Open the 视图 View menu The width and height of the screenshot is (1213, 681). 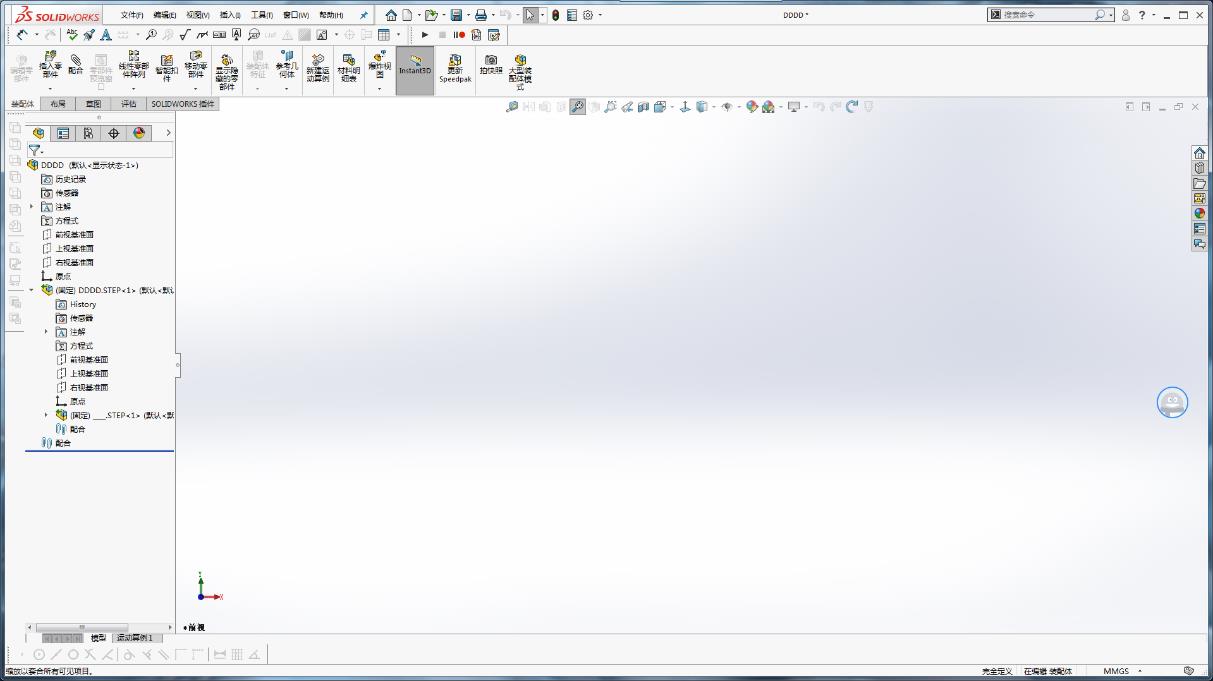[198, 15]
